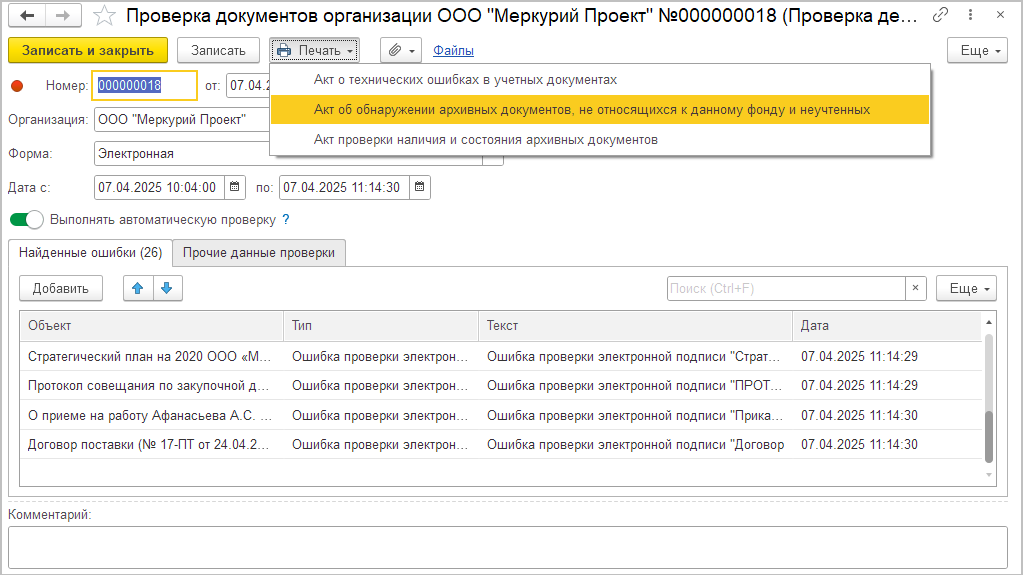Open the 'Еще' menu beside the search box
This screenshot has height=575, width=1023.
click(x=966, y=288)
